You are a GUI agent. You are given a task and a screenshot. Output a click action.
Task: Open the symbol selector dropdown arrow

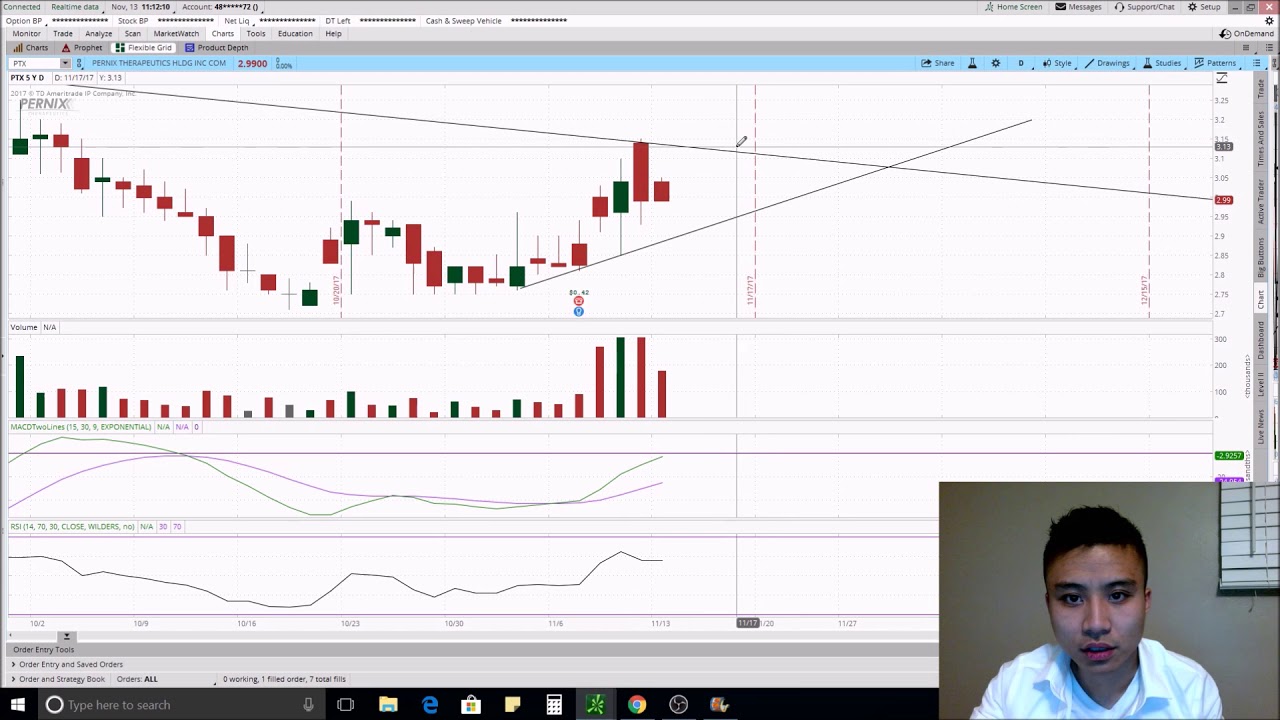tap(65, 63)
